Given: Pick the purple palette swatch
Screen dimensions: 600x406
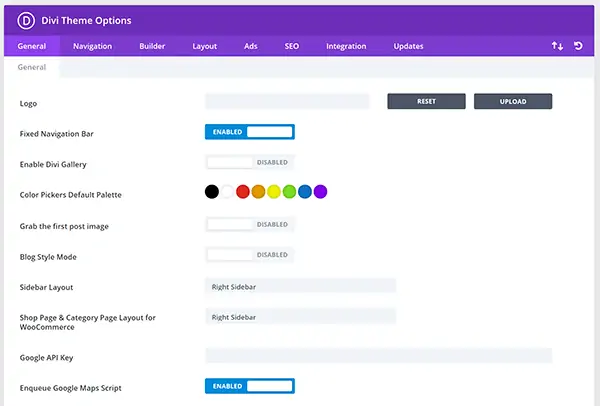Looking at the screenshot, I should pos(320,192).
